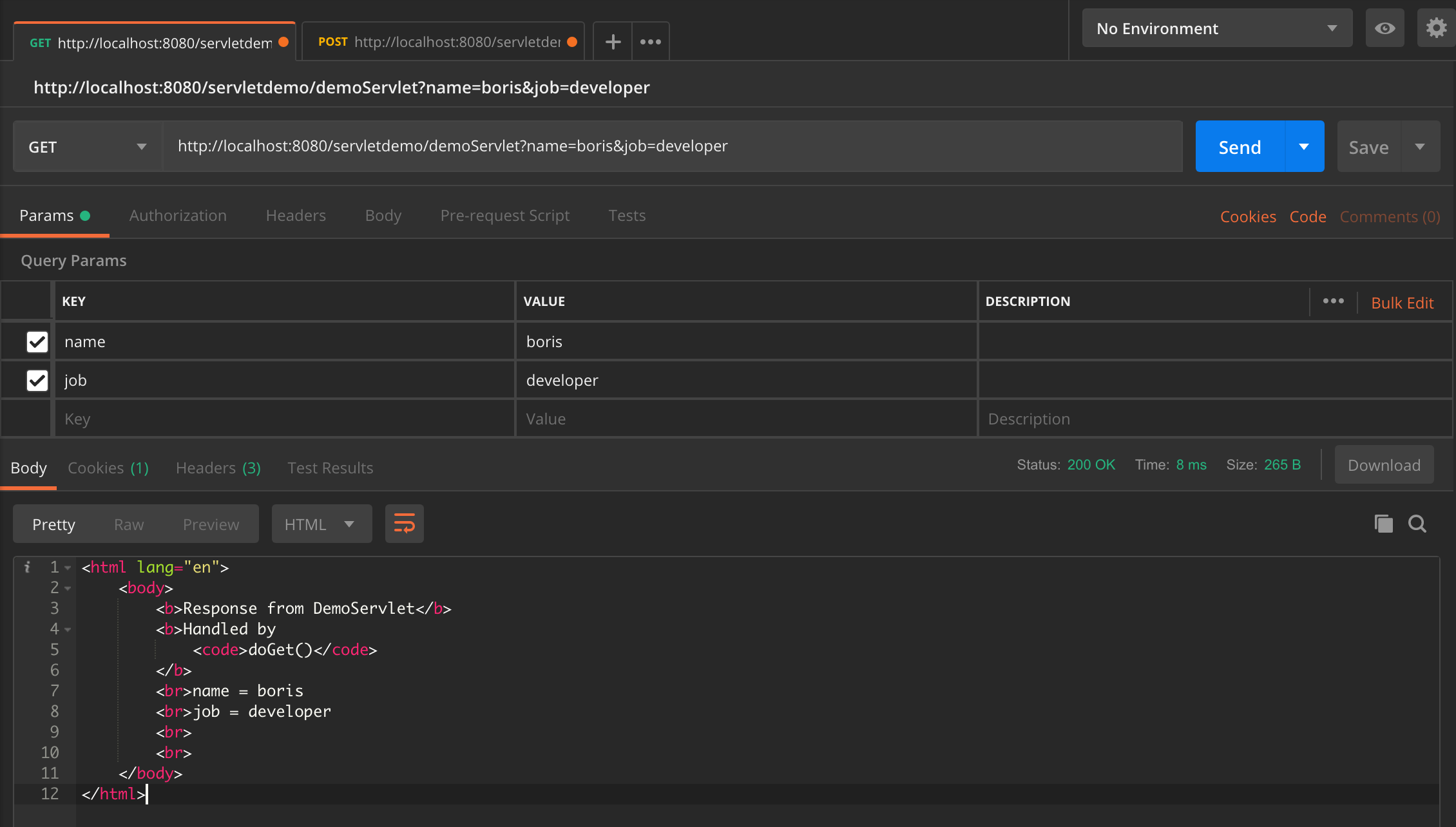
Task: Click the info icon in response gutter
Action: coord(27,567)
